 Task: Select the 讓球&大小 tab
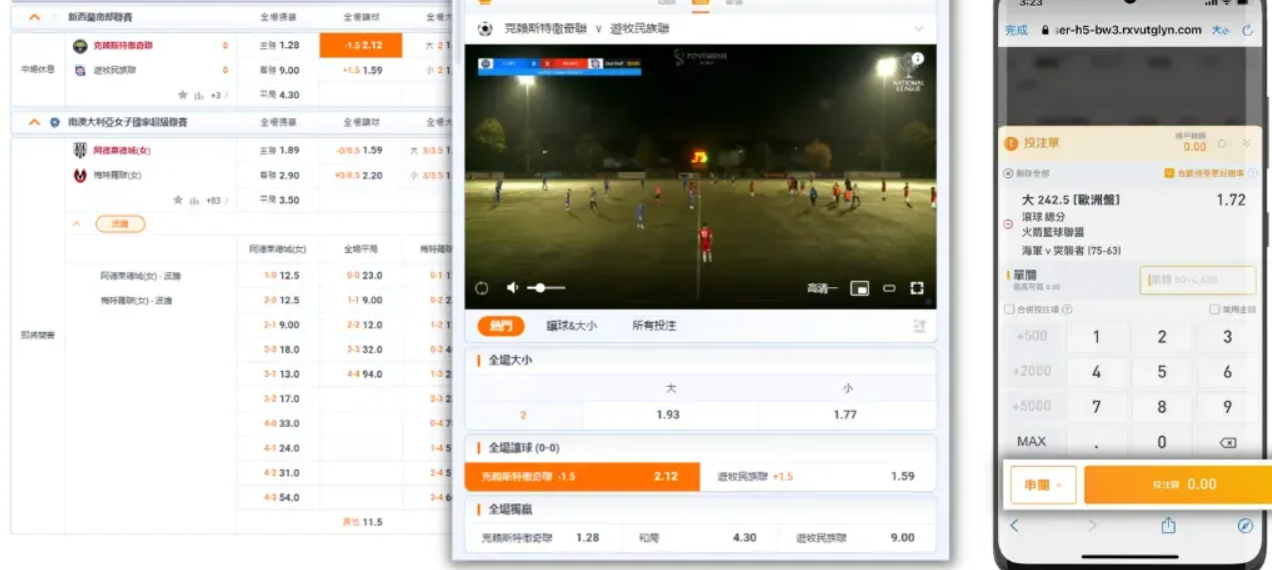(571, 325)
